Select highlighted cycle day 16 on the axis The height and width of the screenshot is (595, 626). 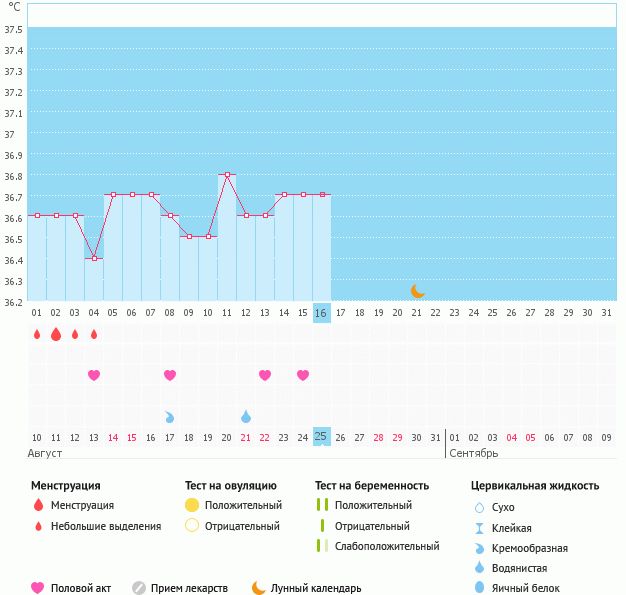tap(321, 313)
